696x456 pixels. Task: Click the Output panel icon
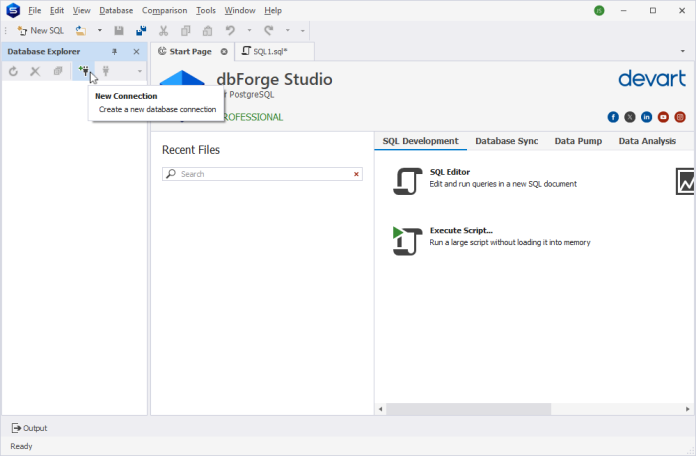pos(17,428)
